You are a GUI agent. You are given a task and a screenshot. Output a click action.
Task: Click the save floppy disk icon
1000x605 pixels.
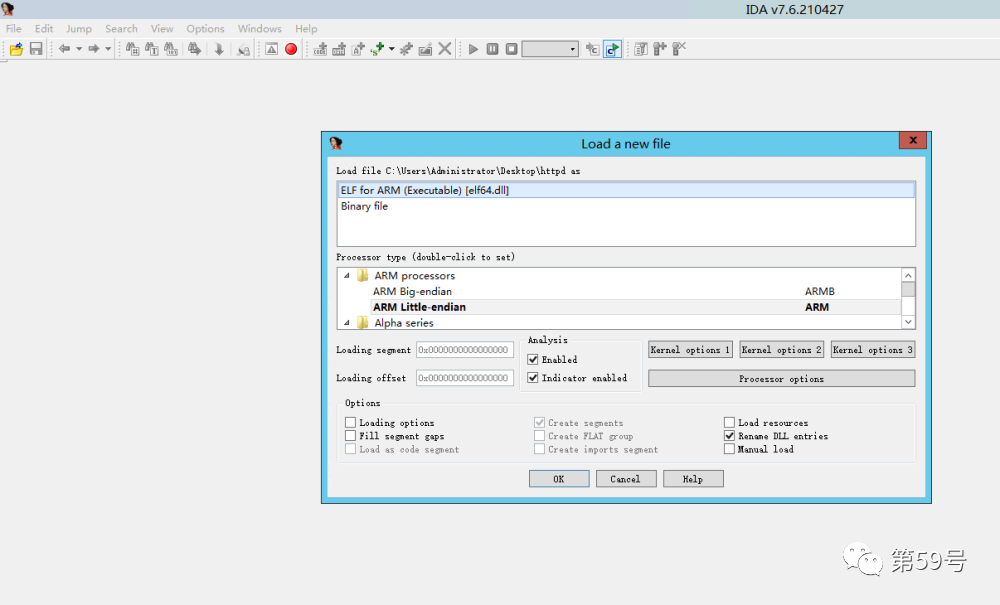(x=36, y=49)
